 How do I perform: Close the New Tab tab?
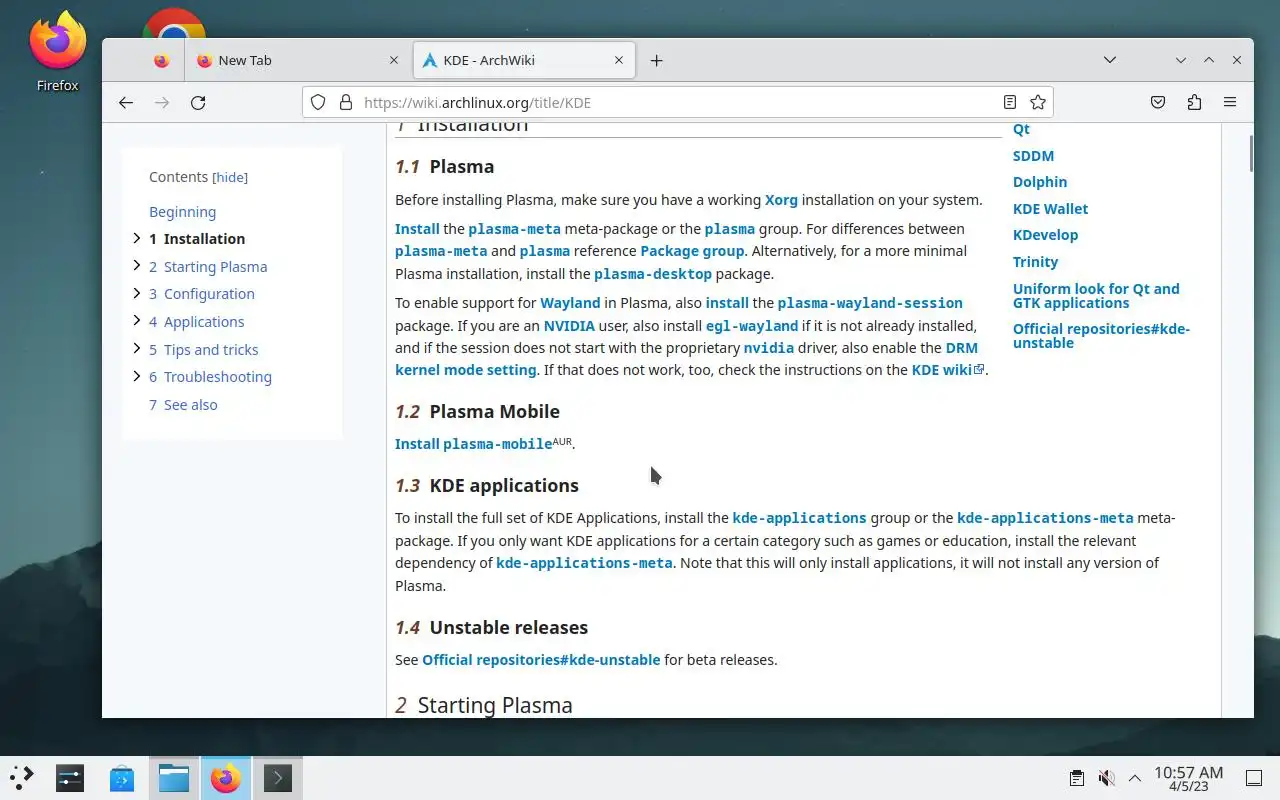394,60
